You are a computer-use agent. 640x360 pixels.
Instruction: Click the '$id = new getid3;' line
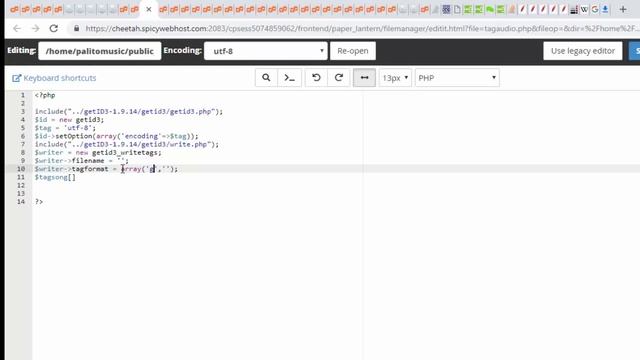click(69, 120)
